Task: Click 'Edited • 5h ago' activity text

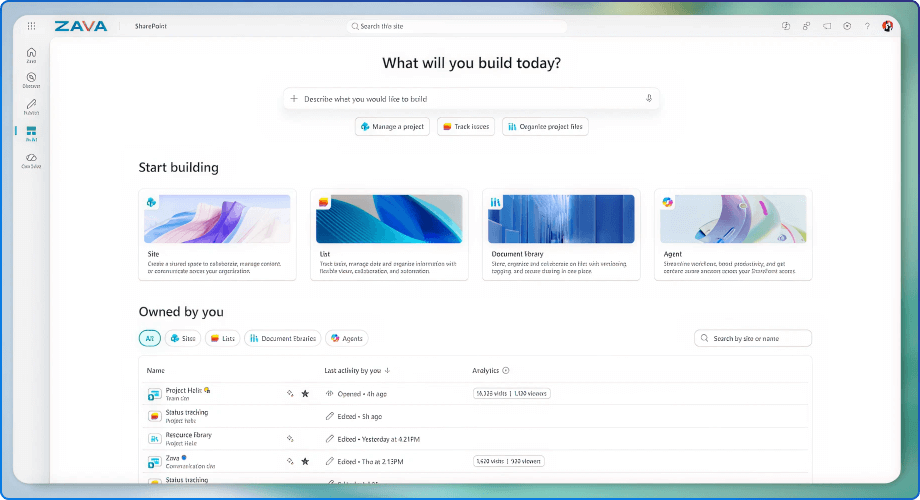Action: [360, 417]
